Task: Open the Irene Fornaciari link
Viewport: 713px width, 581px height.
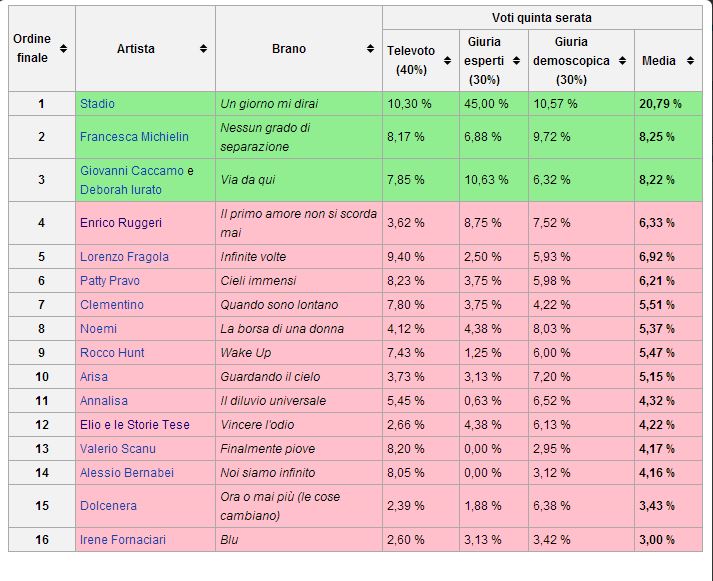Action: (123, 540)
